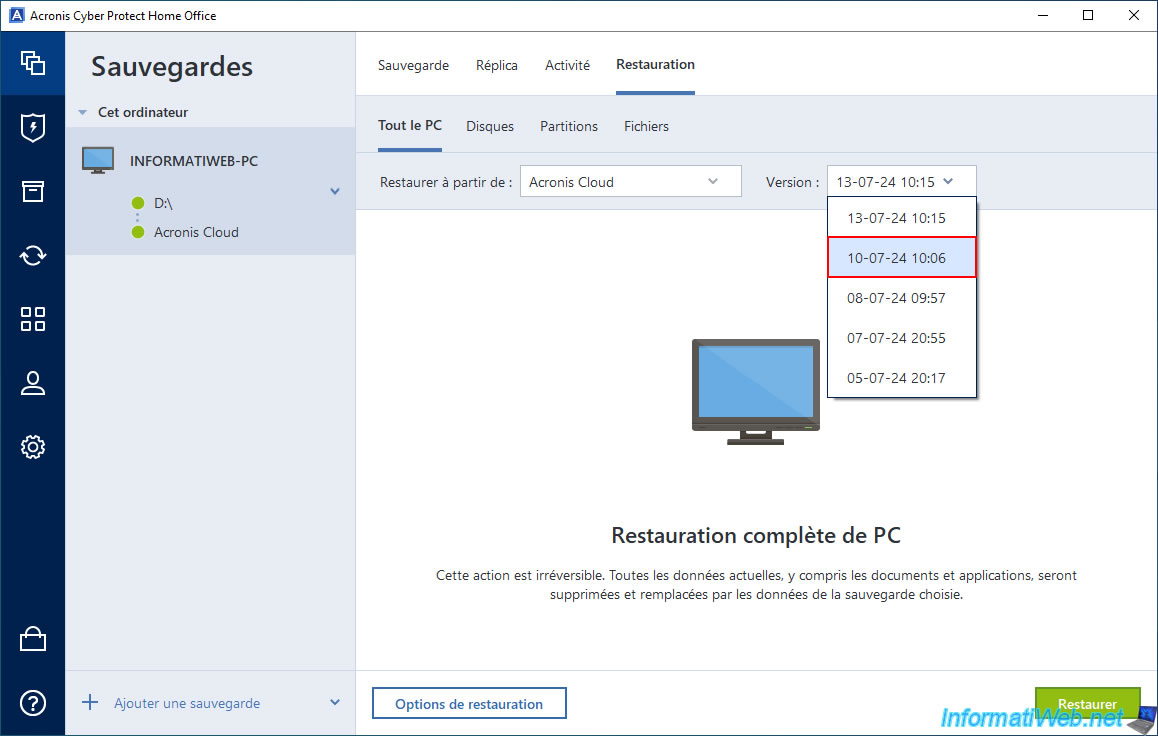Open the chevron next to Ajouter une sauvegarde
Screen dimensions: 1158x736
[x=335, y=702]
